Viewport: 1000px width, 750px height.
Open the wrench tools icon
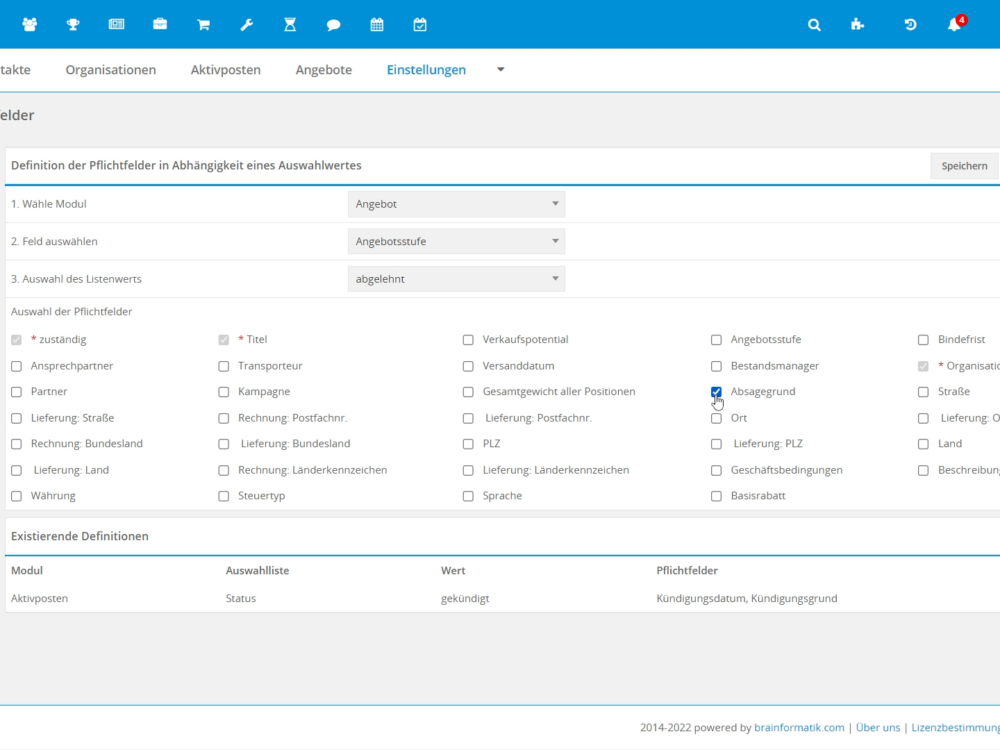(x=247, y=25)
